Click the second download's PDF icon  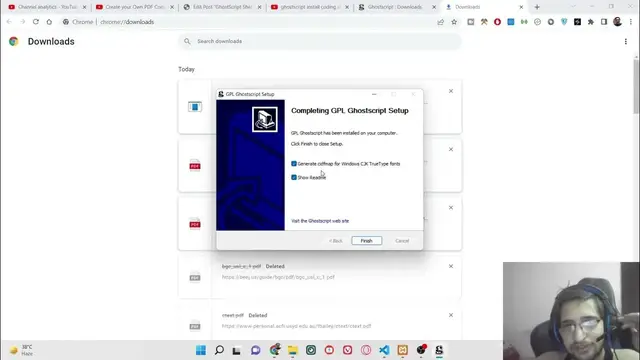tap(195, 166)
